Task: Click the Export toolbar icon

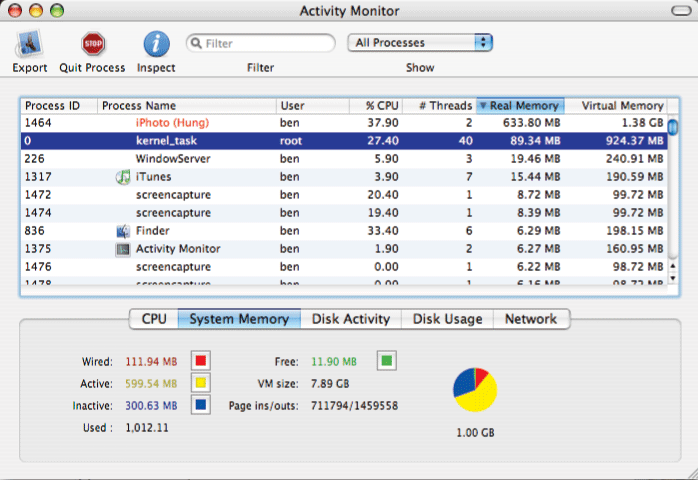Action: [x=29, y=44]
